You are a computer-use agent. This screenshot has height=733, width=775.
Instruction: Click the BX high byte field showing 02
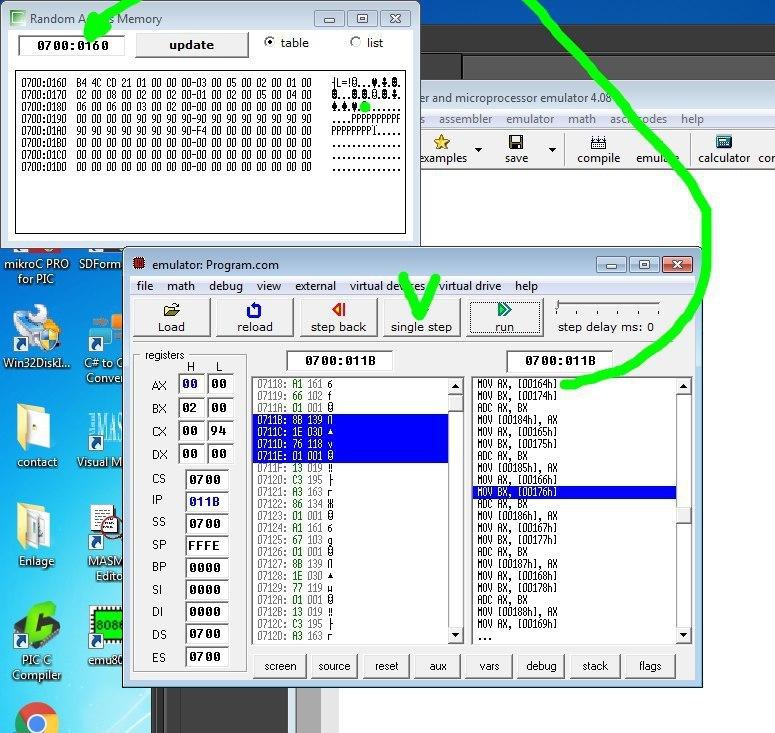191,408
